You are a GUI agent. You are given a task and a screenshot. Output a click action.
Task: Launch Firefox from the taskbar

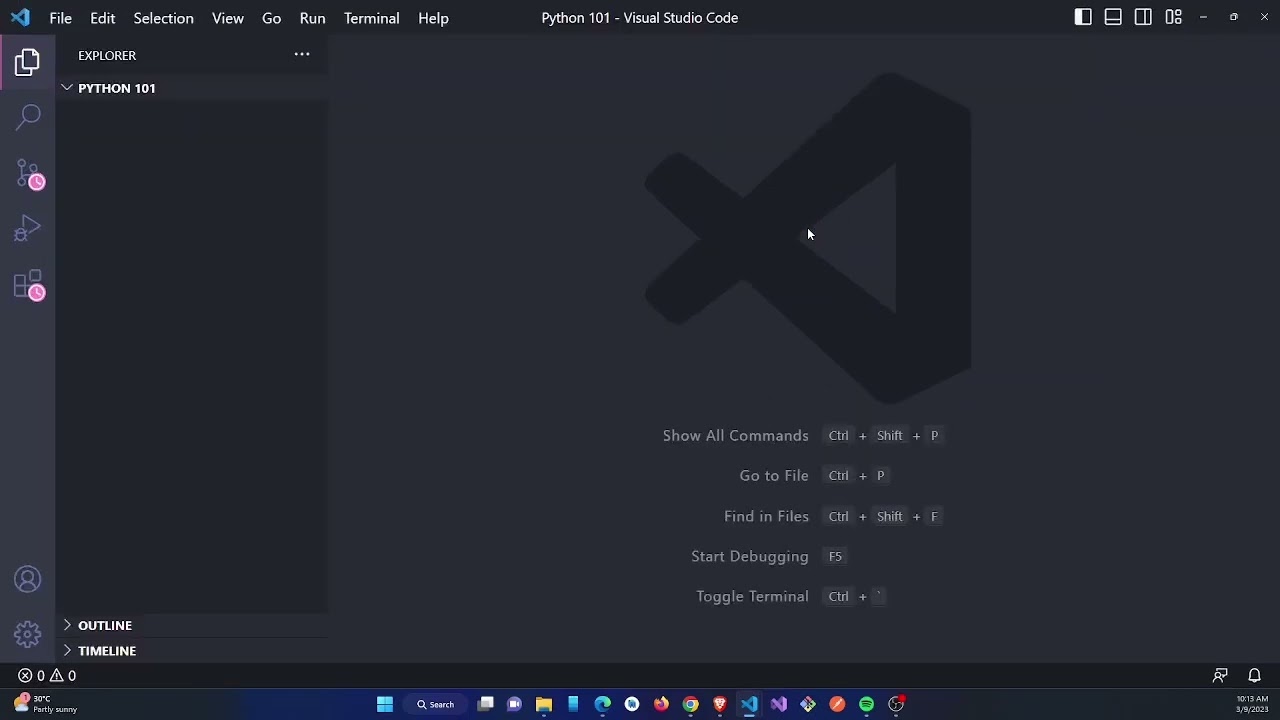(x=661, y=704)
